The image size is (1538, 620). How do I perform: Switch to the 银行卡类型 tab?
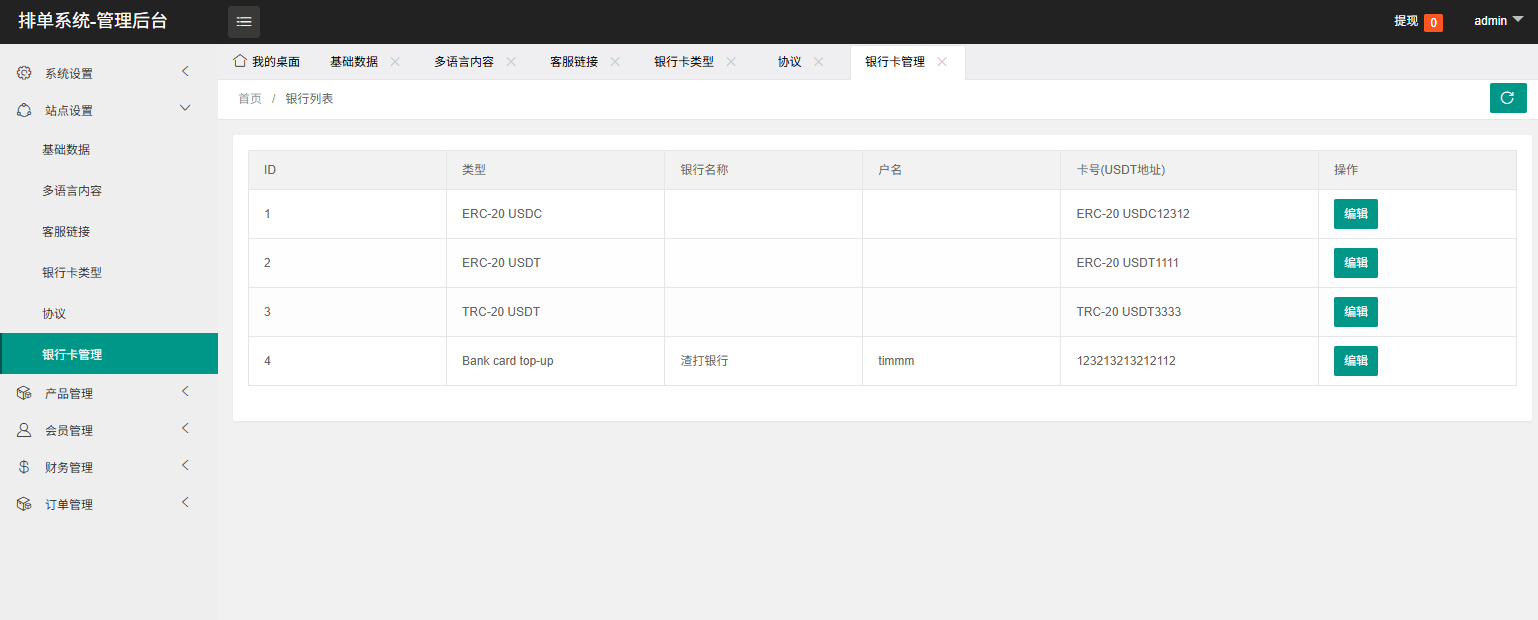pyautogui.click(x=684, y=62)
